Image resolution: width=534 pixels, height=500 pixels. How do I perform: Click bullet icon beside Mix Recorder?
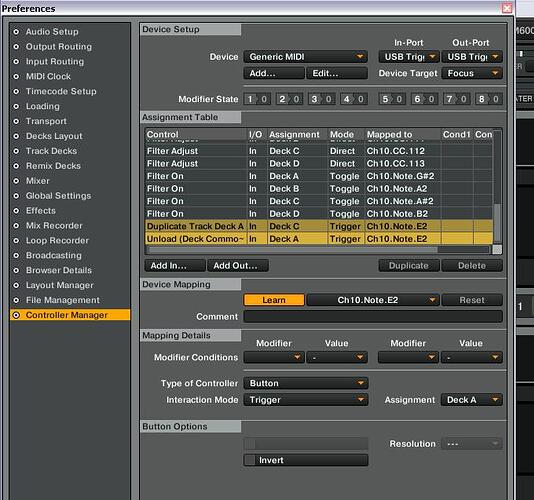click(16, 225)
